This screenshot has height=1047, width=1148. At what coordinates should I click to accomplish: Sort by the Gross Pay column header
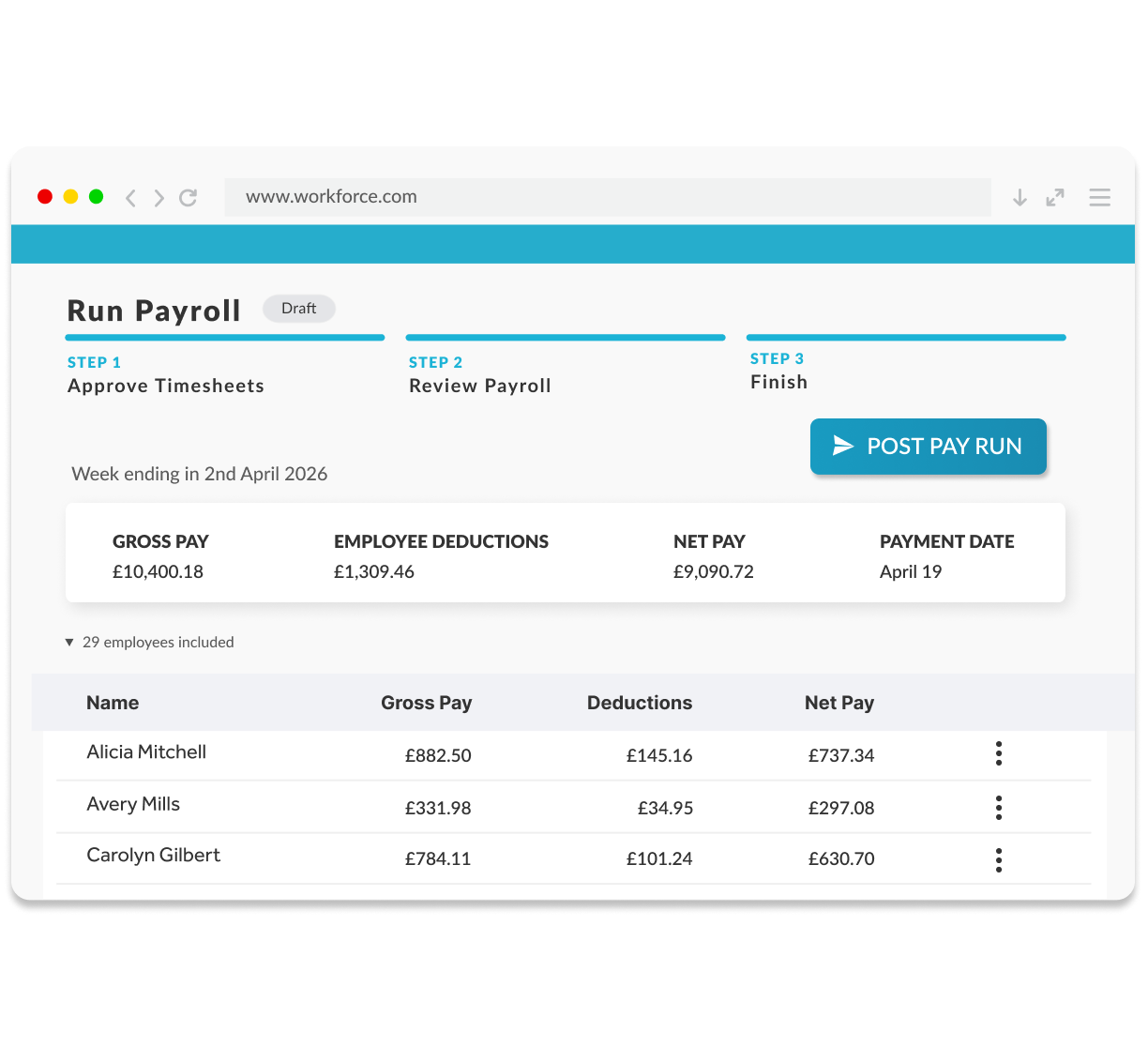click(x=426, y=703)
